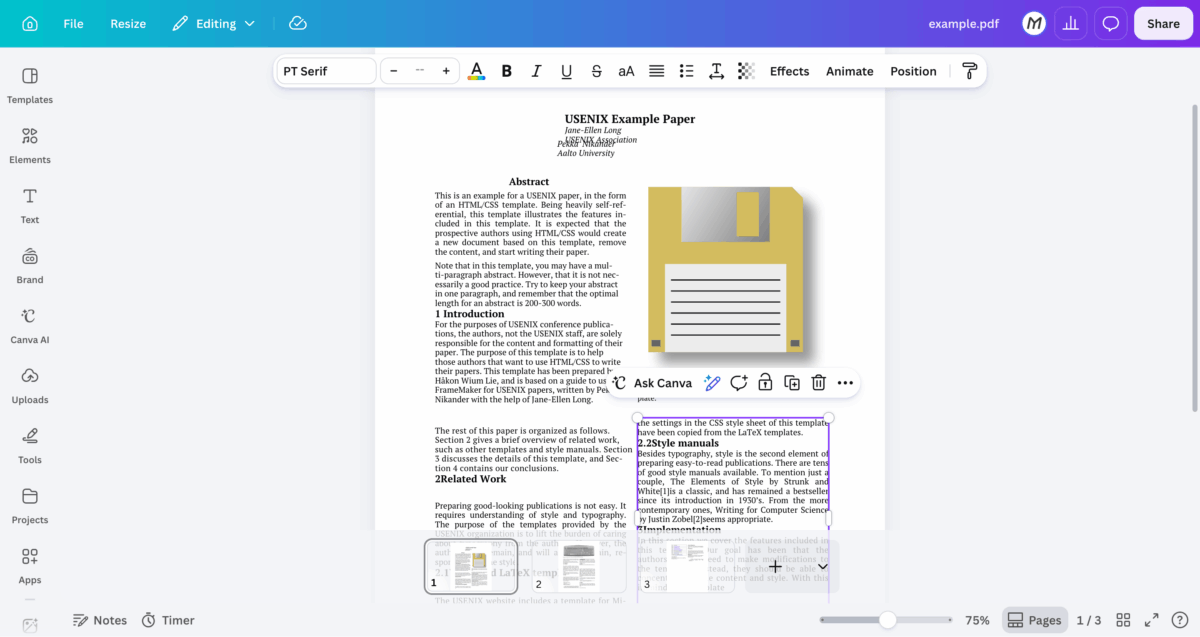
Task: Open line spacing options
Action: click(x=717, y=71)
